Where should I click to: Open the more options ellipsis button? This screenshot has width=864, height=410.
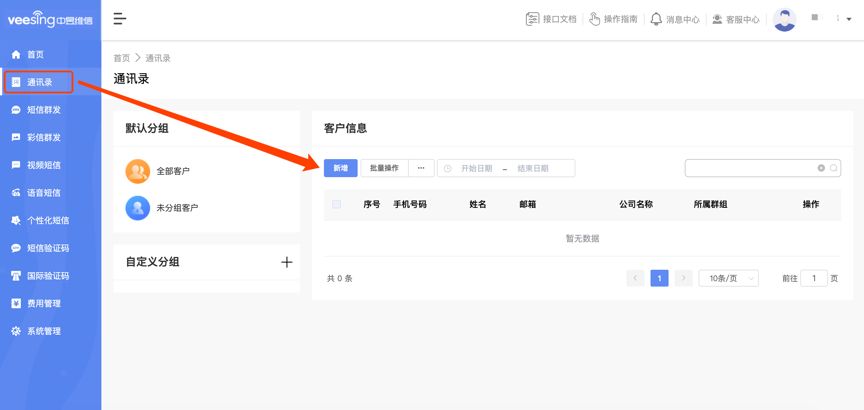click(x=422, y=168)
